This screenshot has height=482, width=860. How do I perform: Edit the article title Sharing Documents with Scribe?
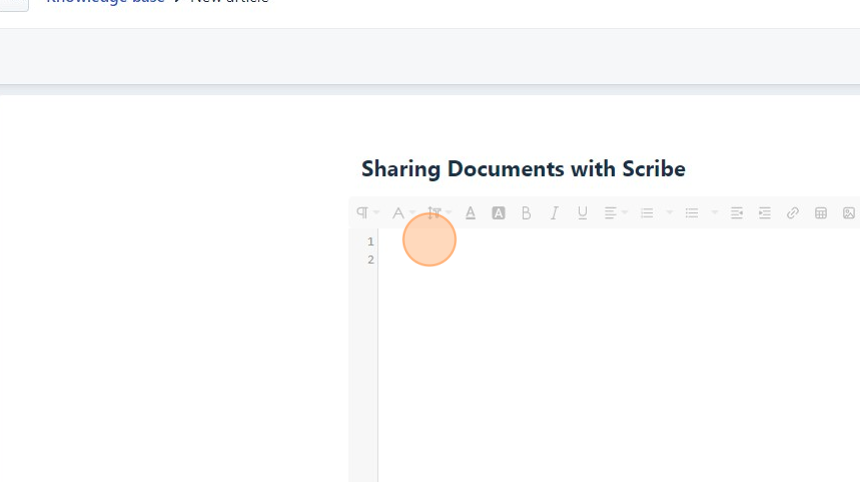(523, 169)
